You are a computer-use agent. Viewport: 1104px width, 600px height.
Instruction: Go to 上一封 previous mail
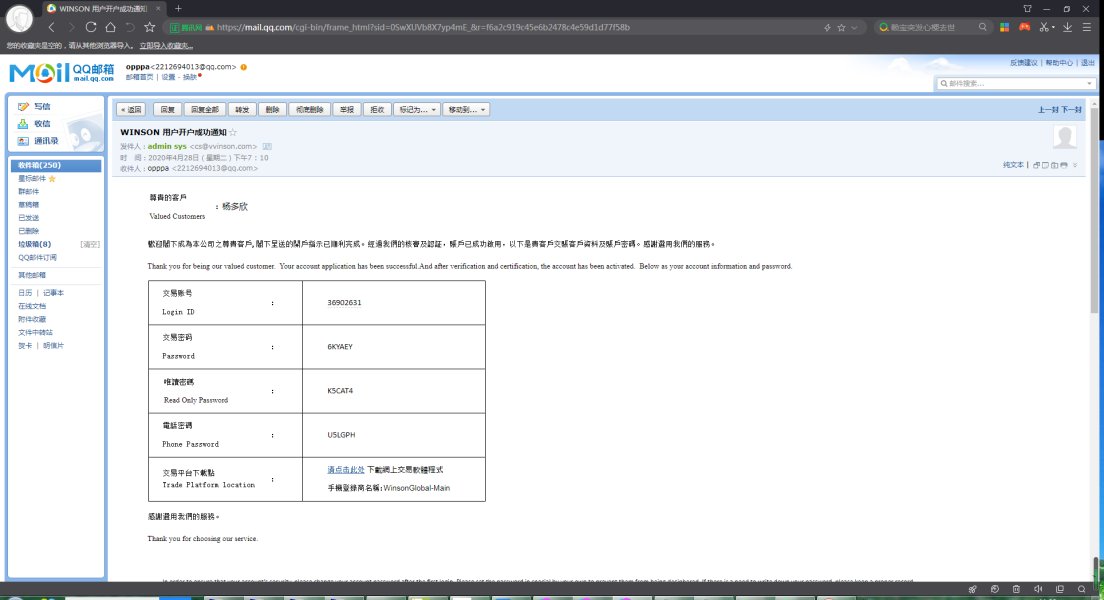[1048, 110]
